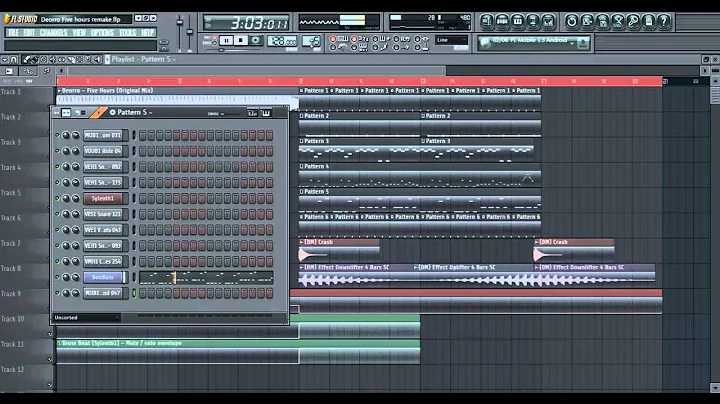Mute the MUB1 md 047 channel LED
This screenshot has width=720, height=404.
coord(57,293)
